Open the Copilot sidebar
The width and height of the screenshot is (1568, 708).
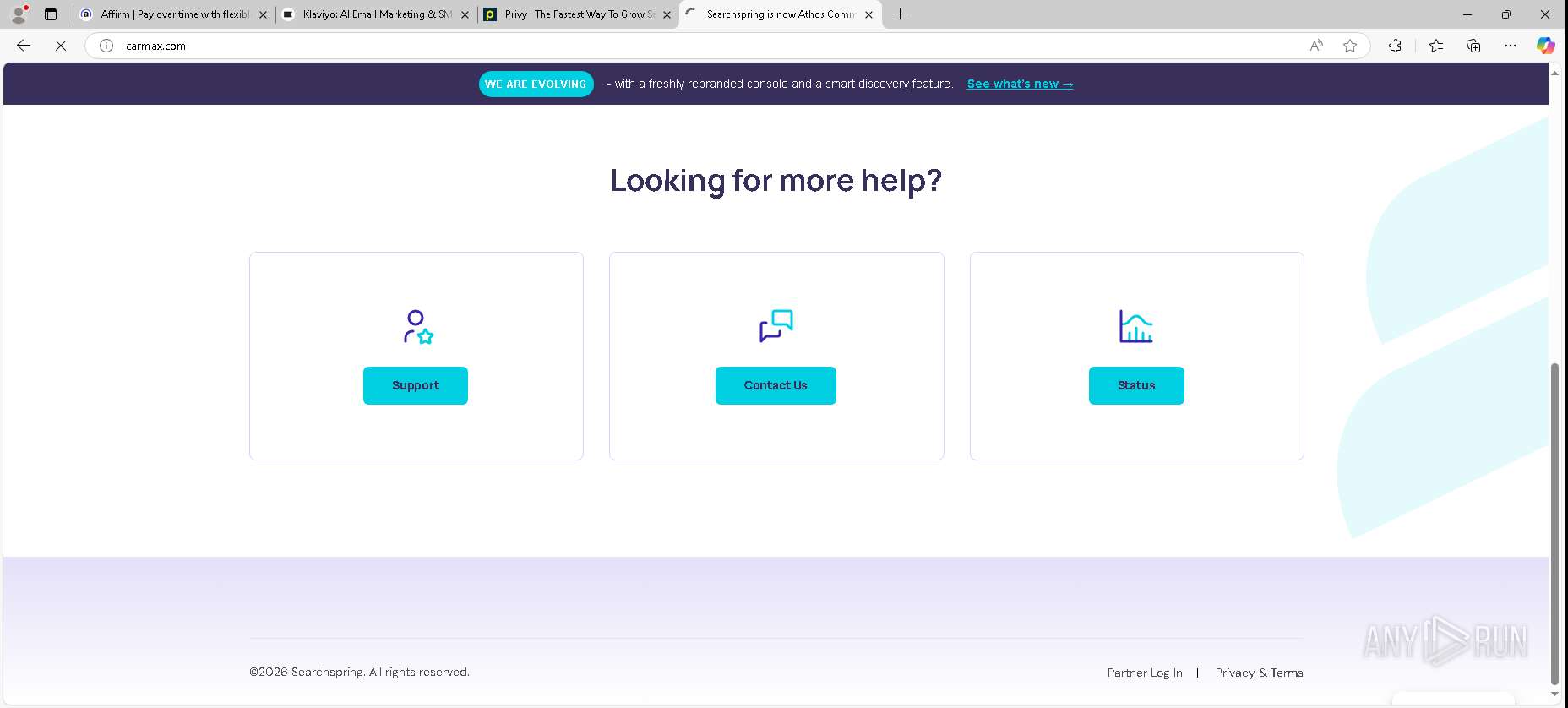(x=1545, y=46)
